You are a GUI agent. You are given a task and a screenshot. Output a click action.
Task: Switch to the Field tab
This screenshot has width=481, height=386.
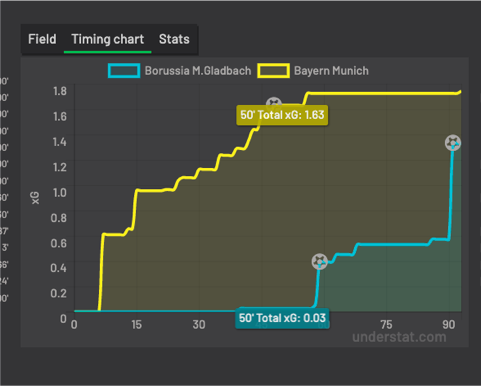pos(42,39)
